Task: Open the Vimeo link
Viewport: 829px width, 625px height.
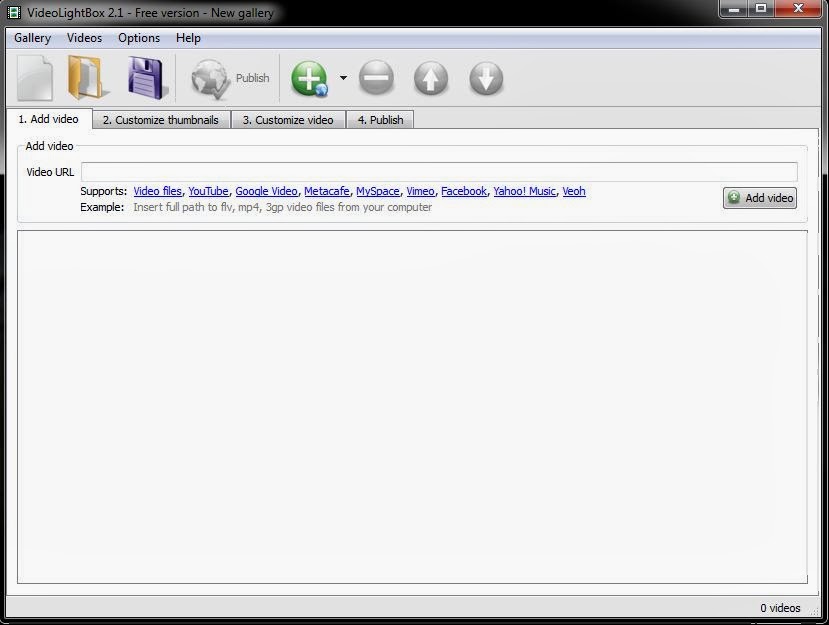Action: pyautogui.click(x=420, y=191)
